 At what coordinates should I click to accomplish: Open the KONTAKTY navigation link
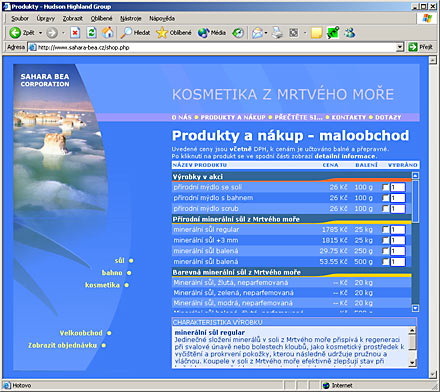348,117
